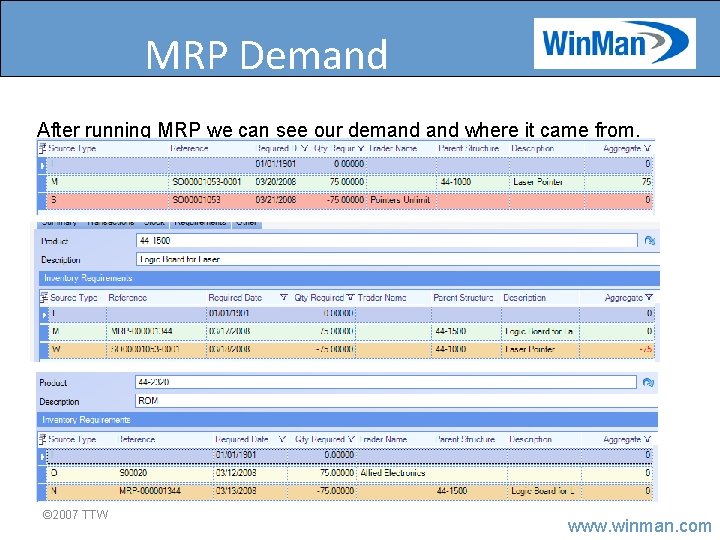This screenshot has height=540, width=720.
Task: Click the WinMan logo
Action: pyautogui.click(x=615, y=43)
